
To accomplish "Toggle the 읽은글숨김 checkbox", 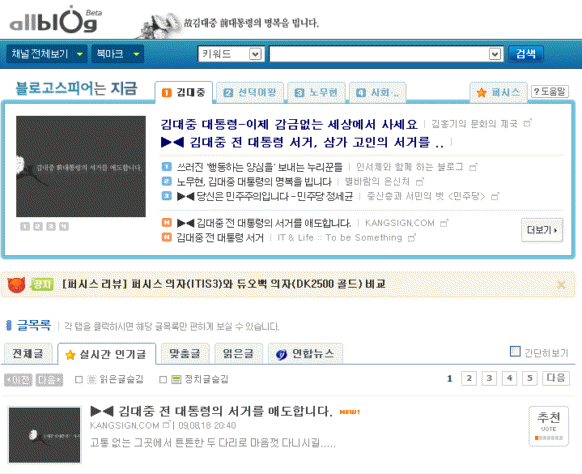I will coord(79,380).
